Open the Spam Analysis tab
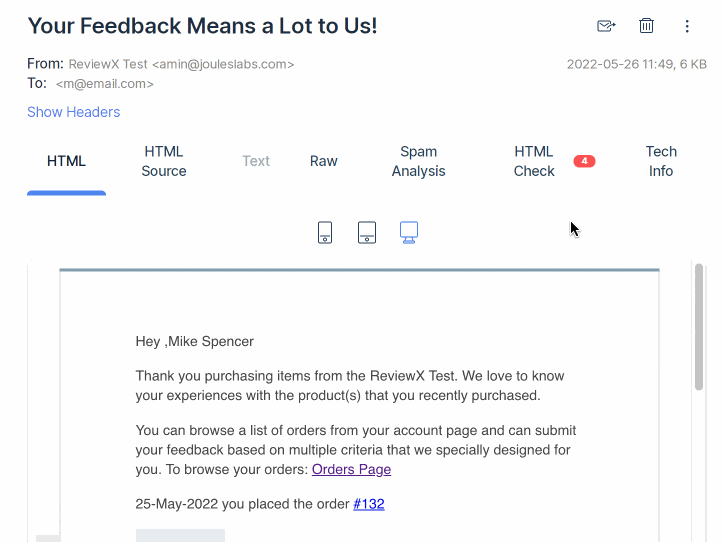Viewport: 724px width, 542px height. click(x=418, y=161)
